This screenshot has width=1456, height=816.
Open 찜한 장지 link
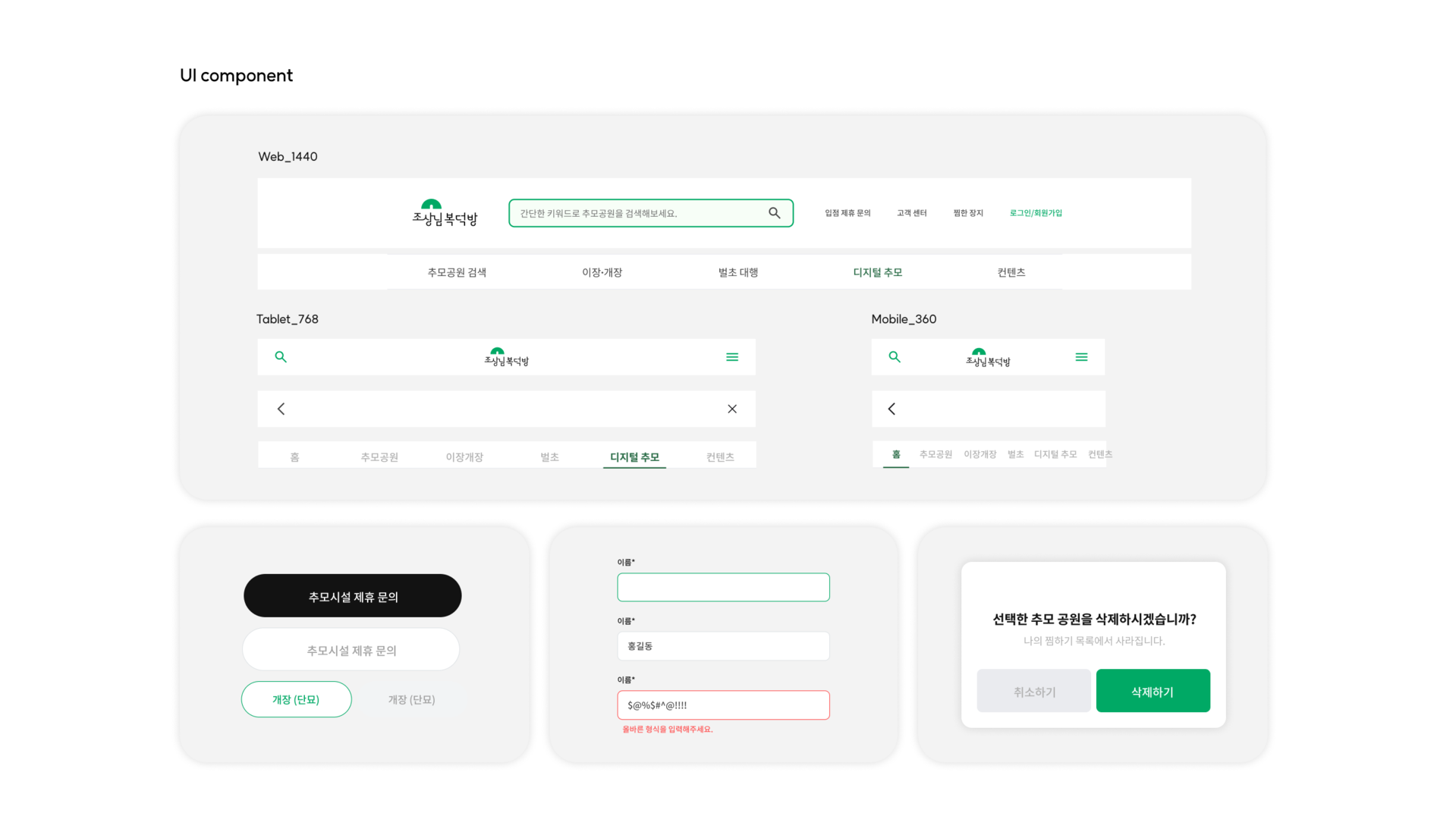(x=967, y=213)
